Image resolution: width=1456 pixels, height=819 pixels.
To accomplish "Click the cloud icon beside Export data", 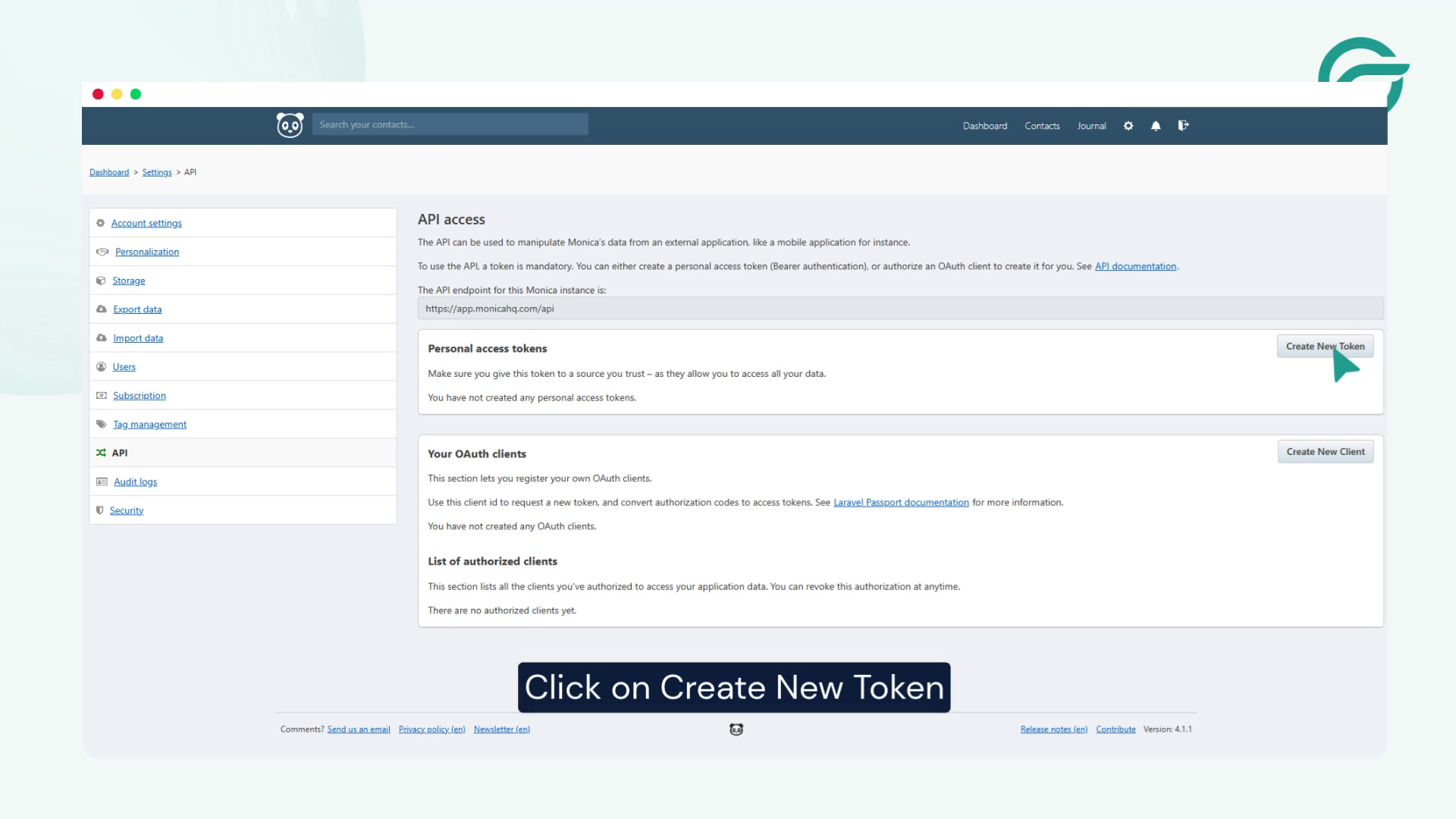I will (x=102, y=309).
